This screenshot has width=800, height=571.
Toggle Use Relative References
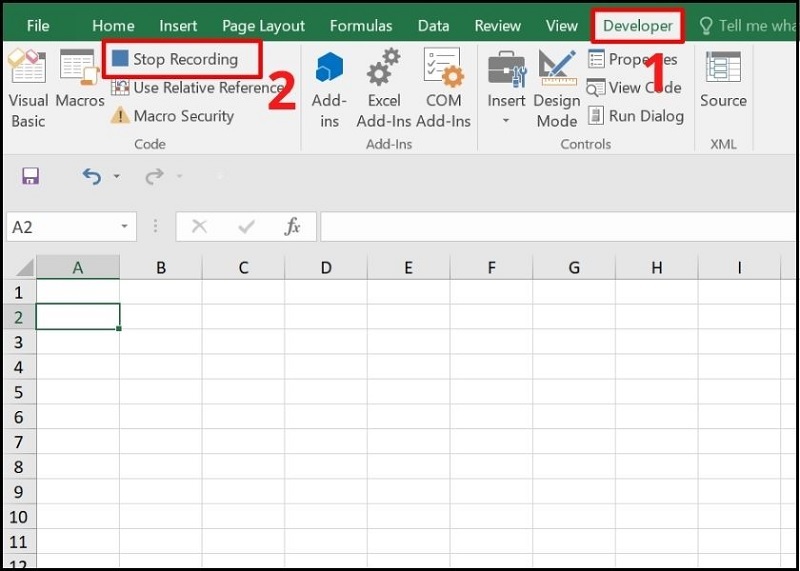[x=196, y=88]
